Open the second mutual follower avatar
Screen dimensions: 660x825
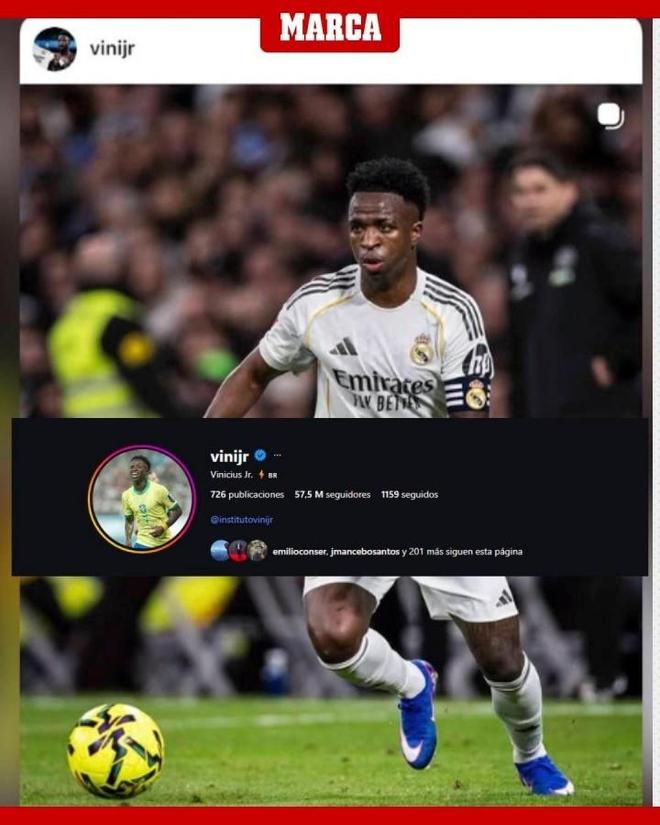coord(238,550)
